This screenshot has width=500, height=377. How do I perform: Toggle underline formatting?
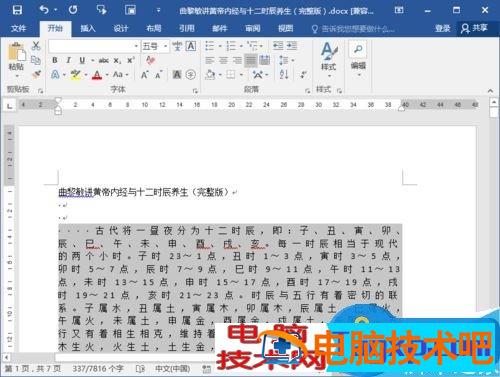(x=82, y=60)
